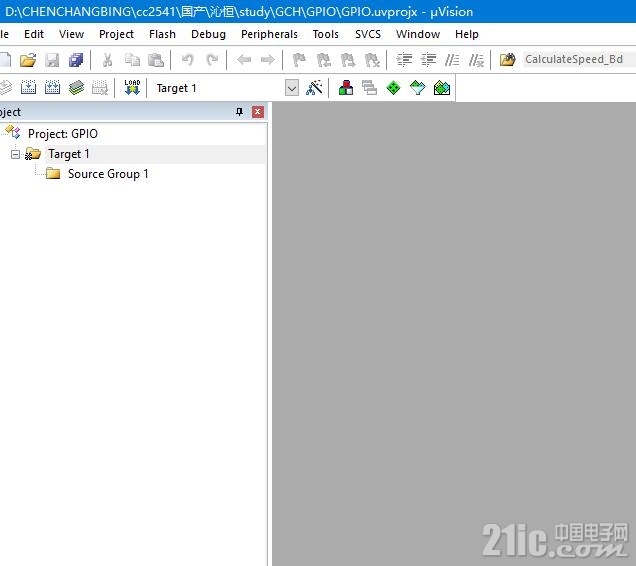The image size is (636, 566).
Task: Open the Project menu
Action: click(x=116, y=34)
